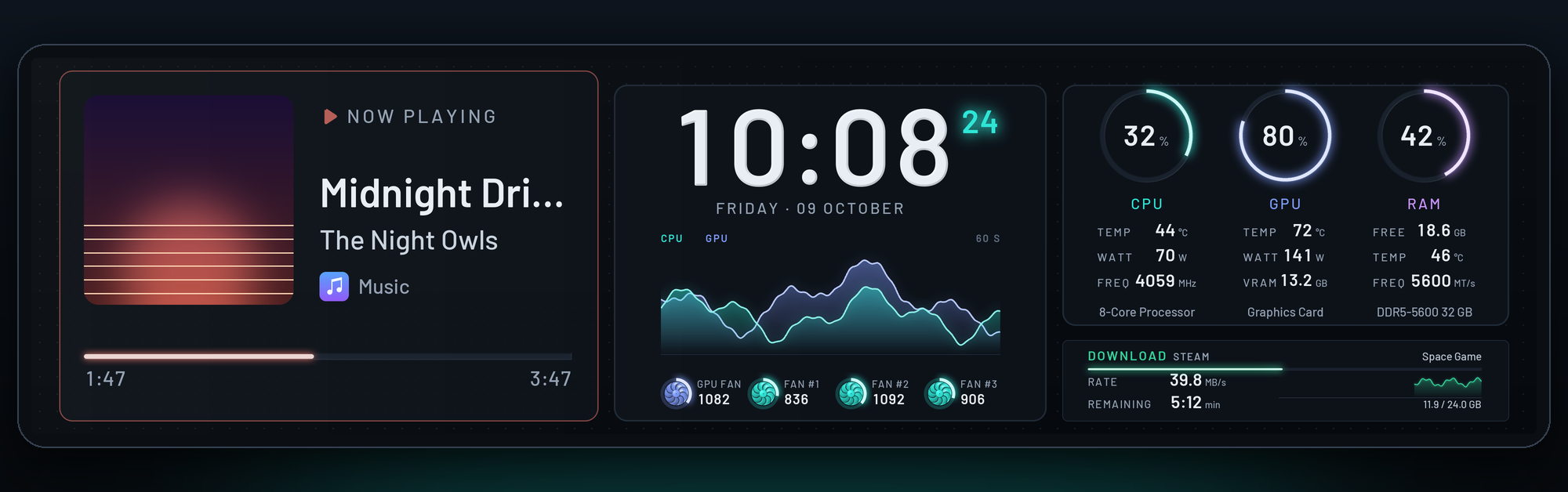Image resolution: width=1568 pixels, height=492 pixels.
Task: Toggle the GPU graph legend label
Action: point(717,238)
